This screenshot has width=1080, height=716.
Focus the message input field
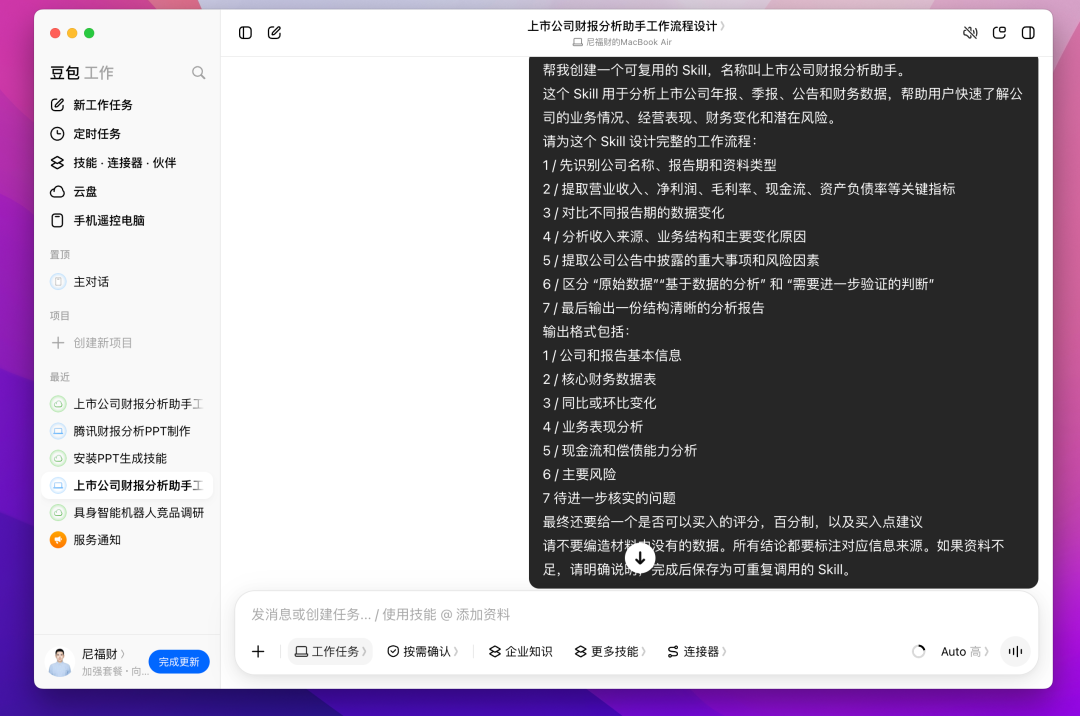tap(636, 614)
